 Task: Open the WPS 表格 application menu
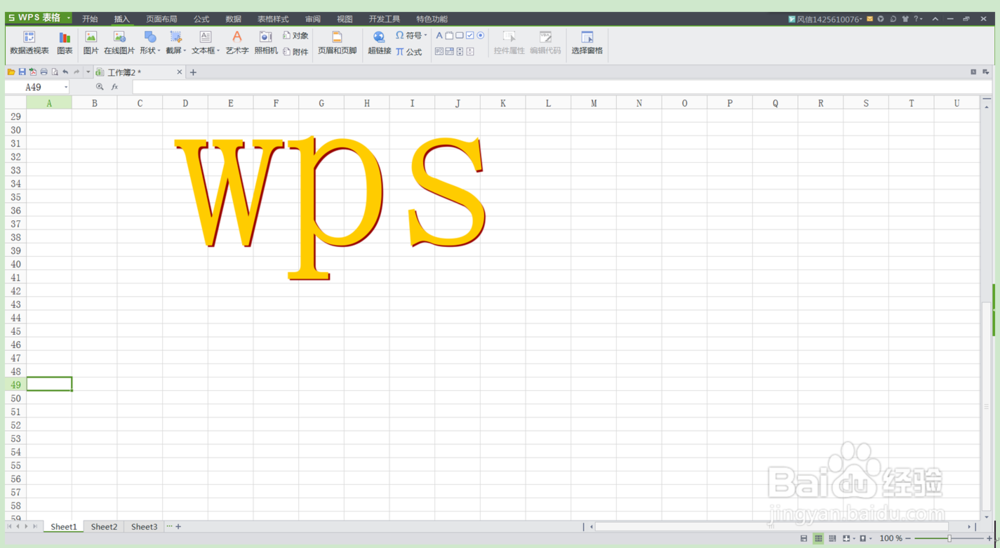[39, 18]
